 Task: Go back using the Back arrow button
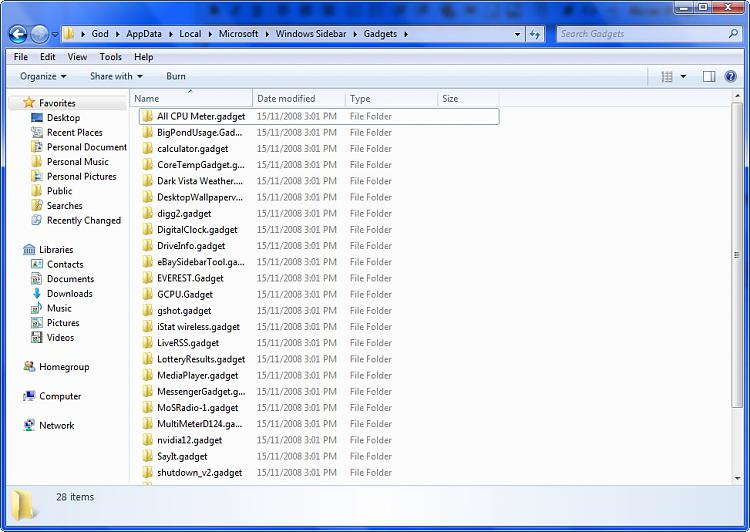coord(18,34)
